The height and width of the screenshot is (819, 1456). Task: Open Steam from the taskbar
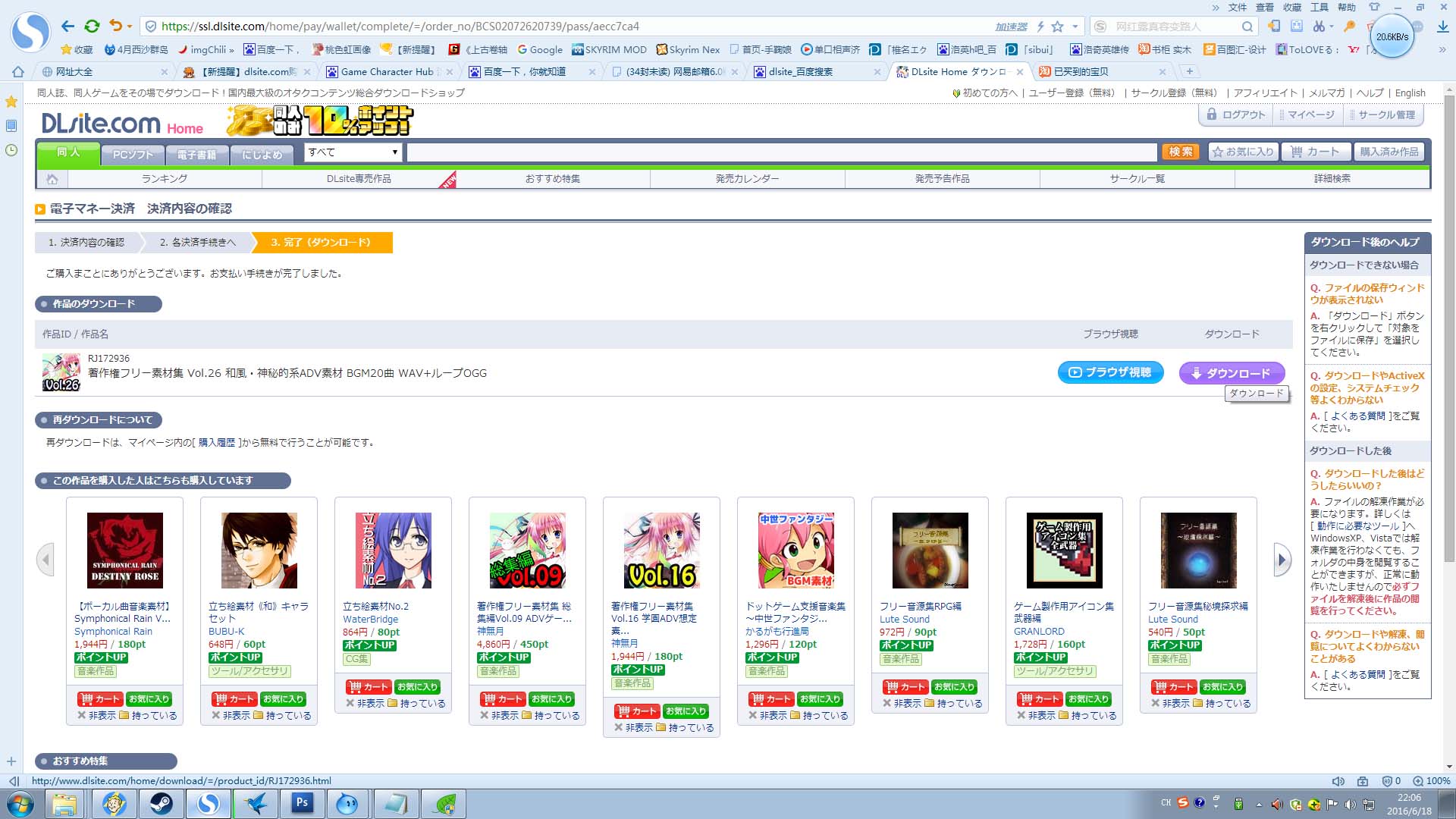click(161, 804)
